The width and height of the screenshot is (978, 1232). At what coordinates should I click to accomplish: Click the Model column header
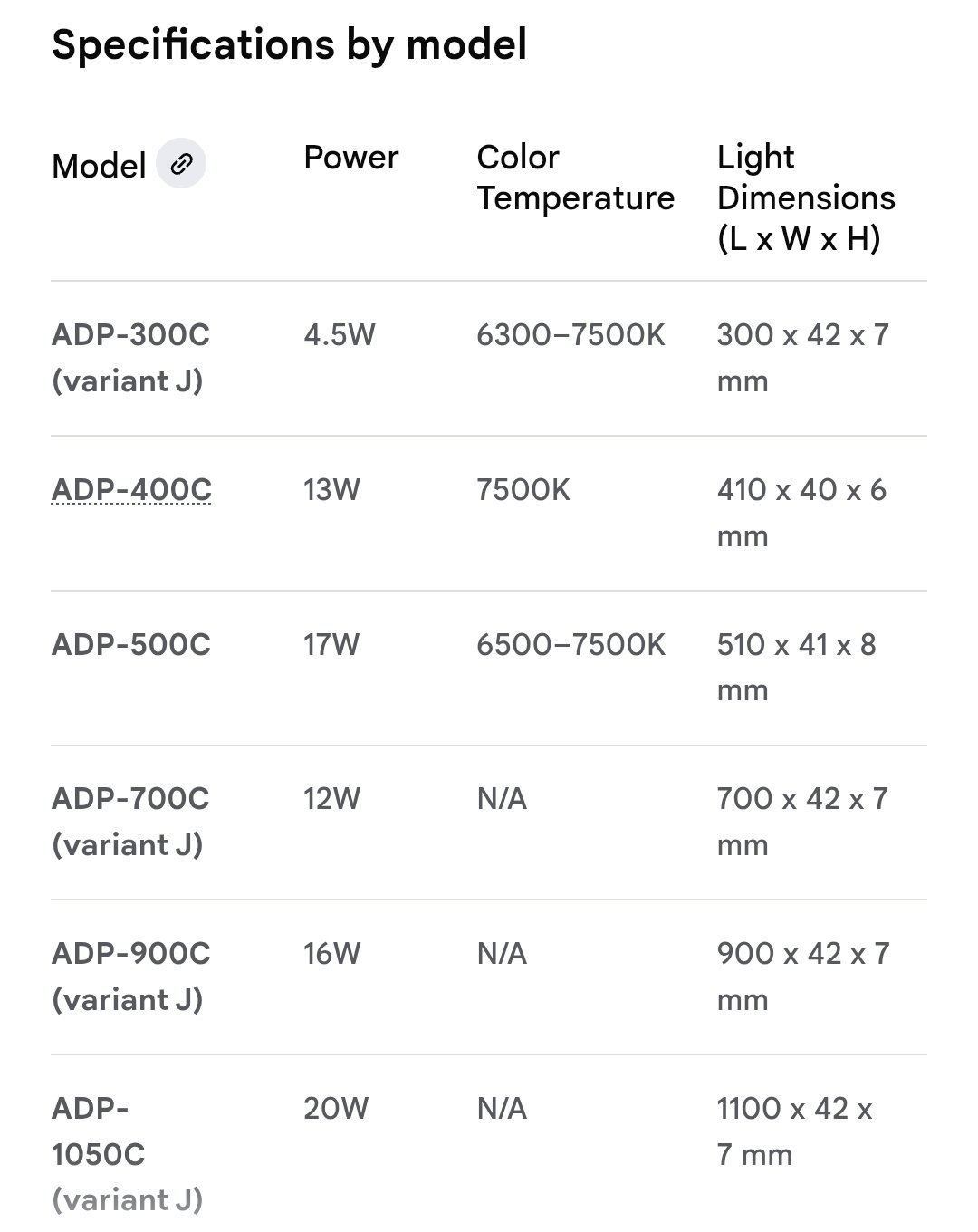[99, 166]
